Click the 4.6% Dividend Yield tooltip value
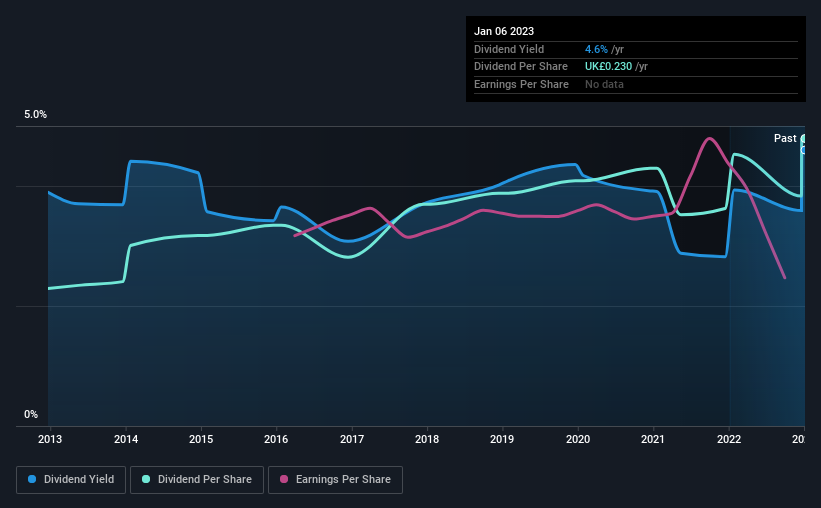The image size is (821, 508). coord(596,49)
